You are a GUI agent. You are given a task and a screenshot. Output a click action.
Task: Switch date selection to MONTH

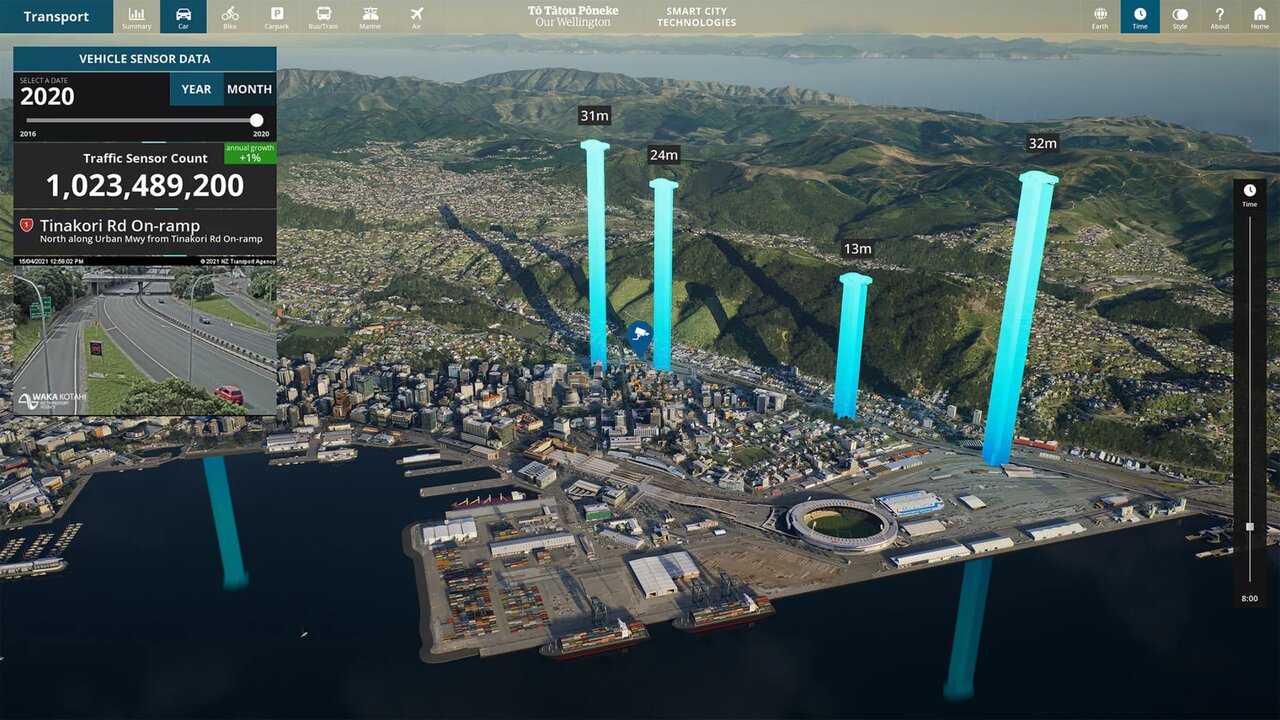[x=249, y=89]
